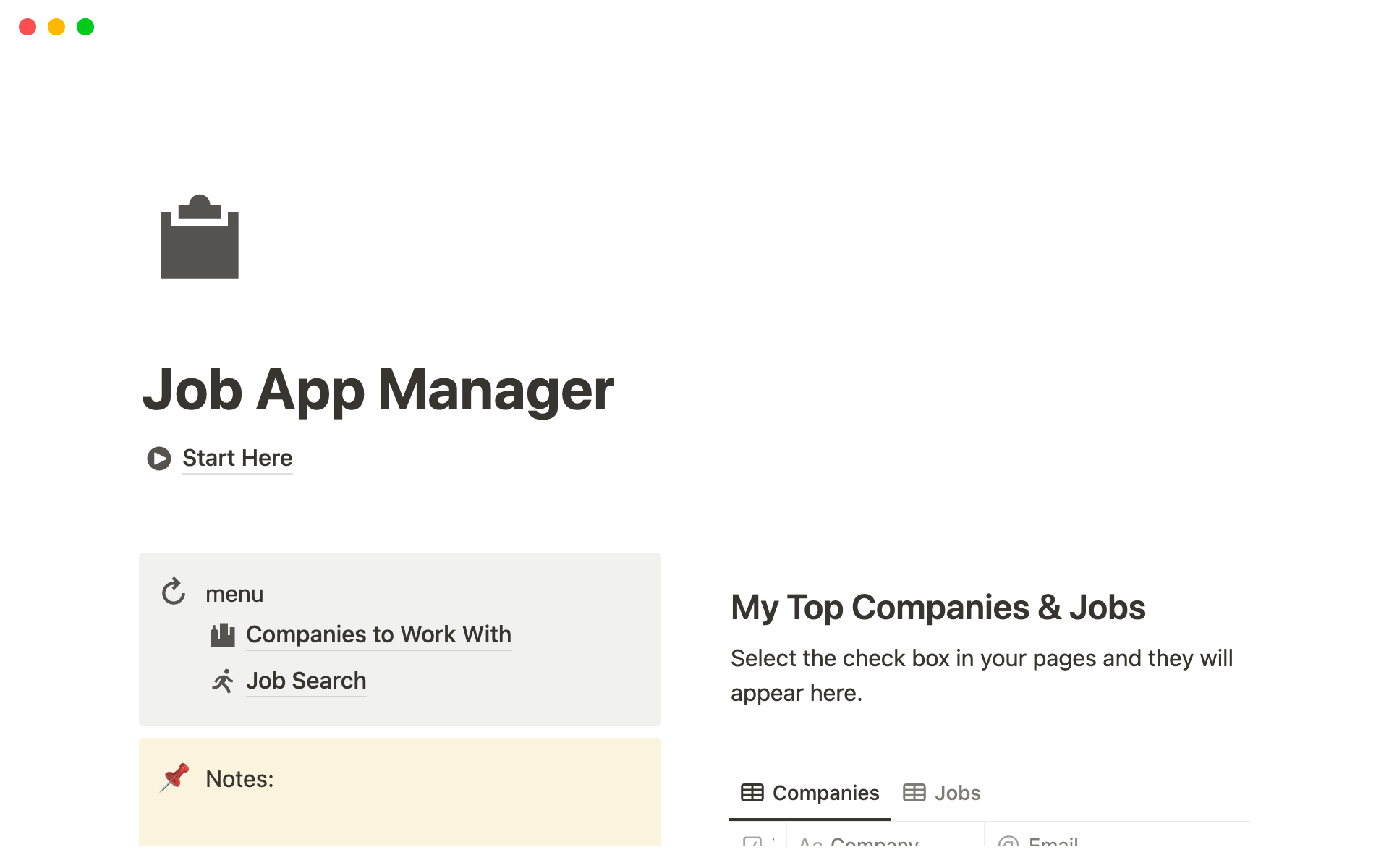Click the red pushpin icon in the Notes callout
1389x868 pixels.
pos(175,778)
